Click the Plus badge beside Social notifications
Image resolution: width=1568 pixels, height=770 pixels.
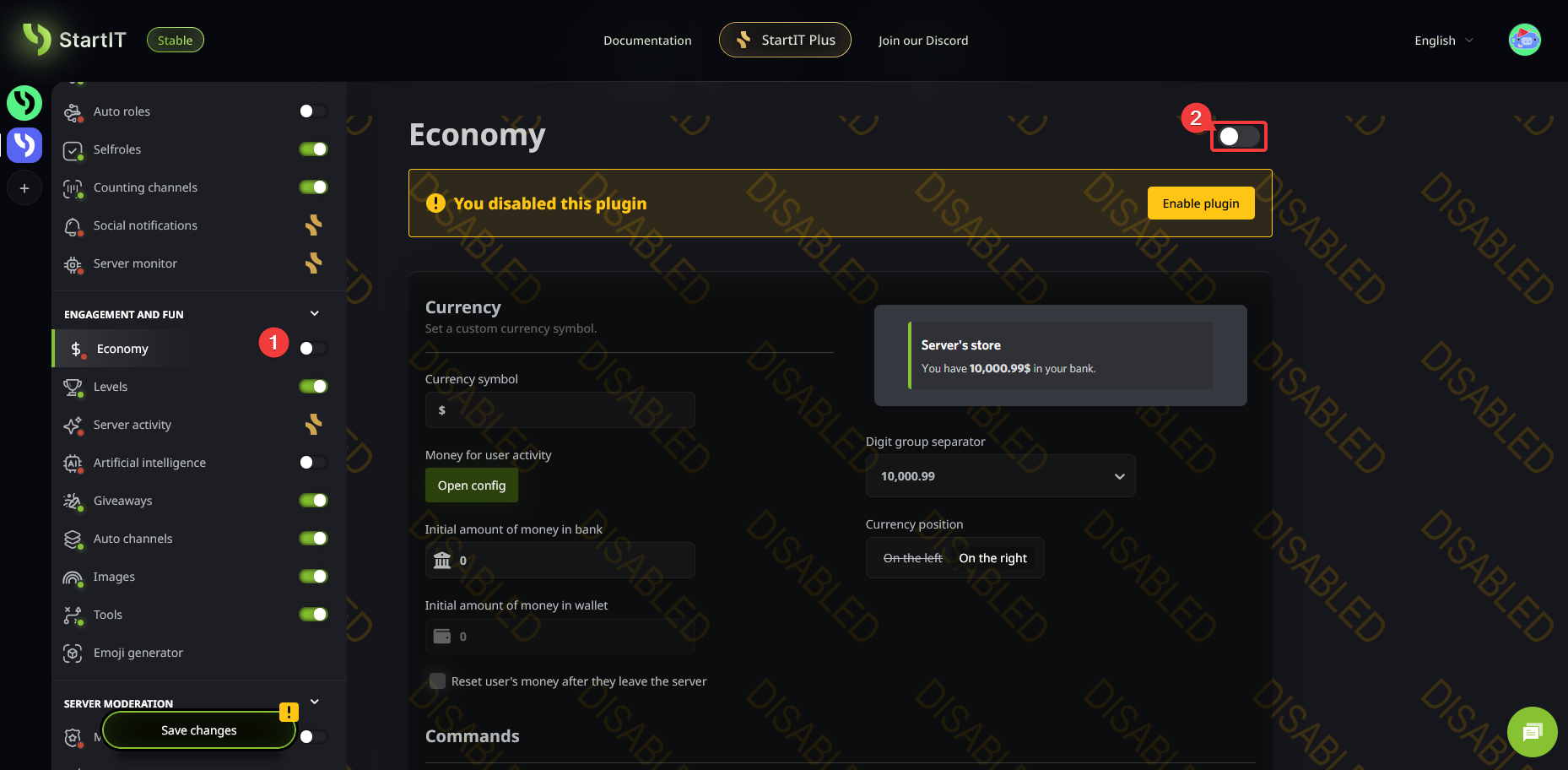pos(313,225)
